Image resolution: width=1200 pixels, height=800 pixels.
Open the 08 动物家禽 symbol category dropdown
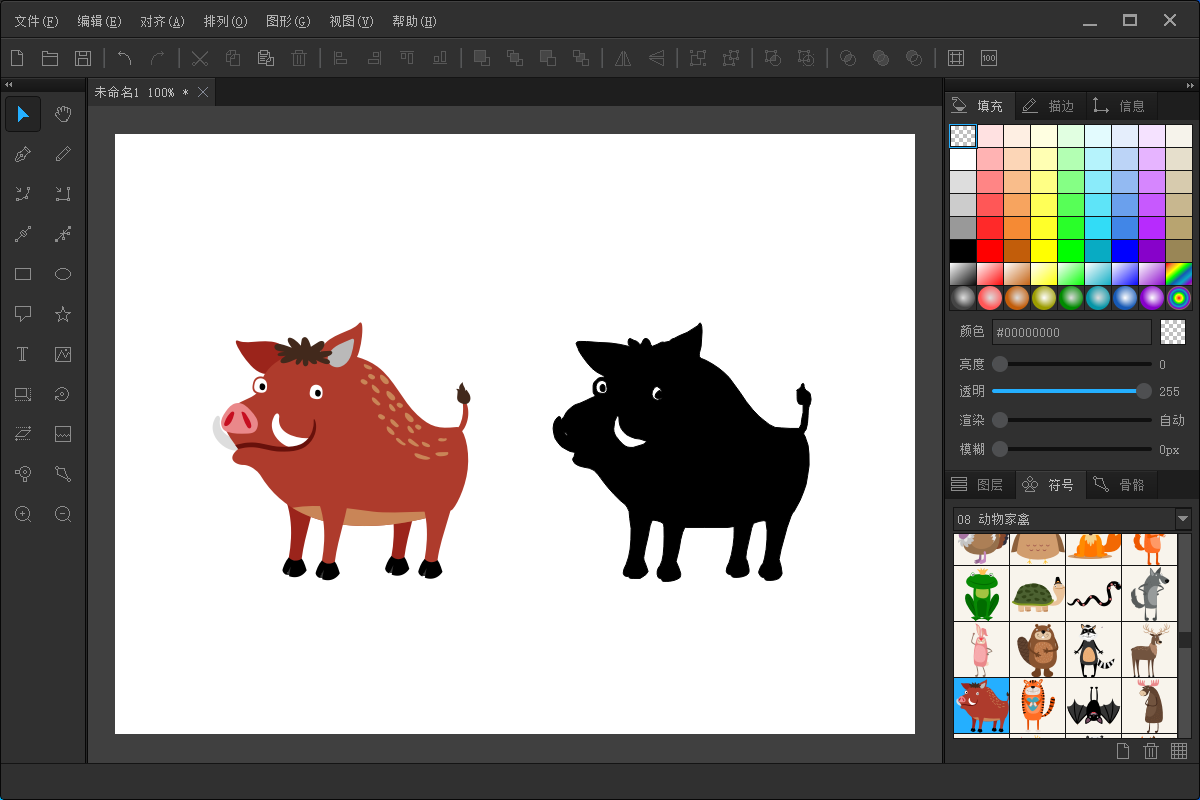tap(1183, 519)
